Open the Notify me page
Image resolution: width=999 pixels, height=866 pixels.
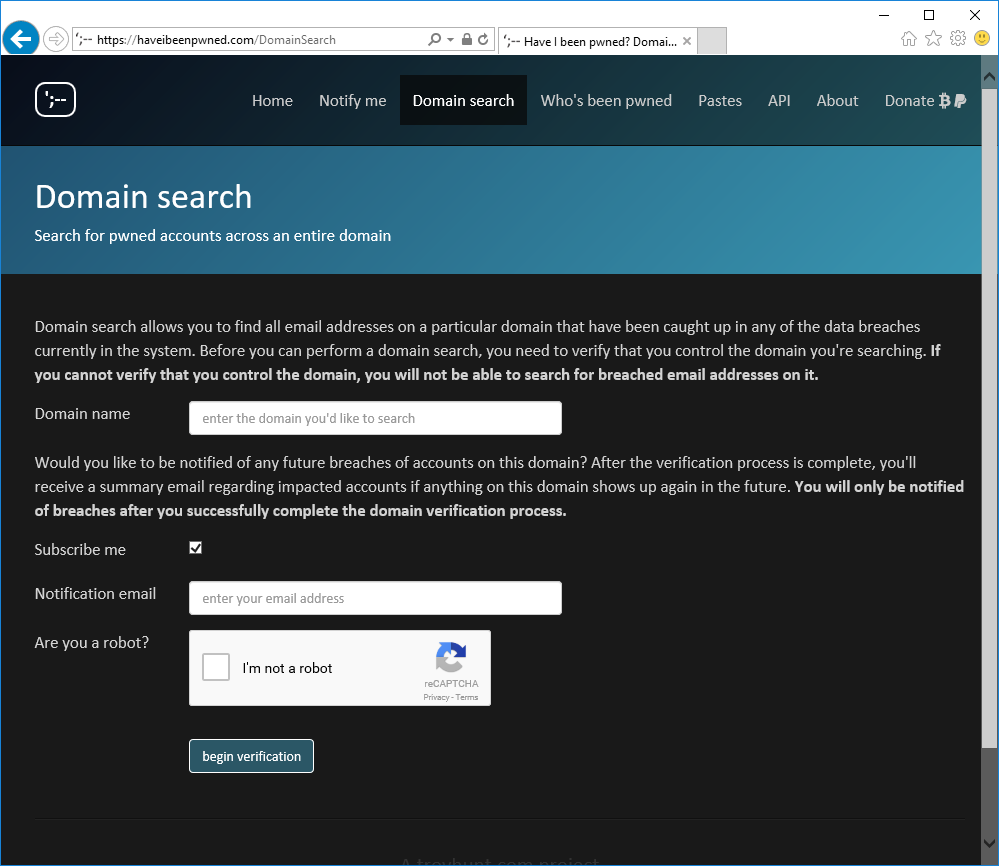352,101
